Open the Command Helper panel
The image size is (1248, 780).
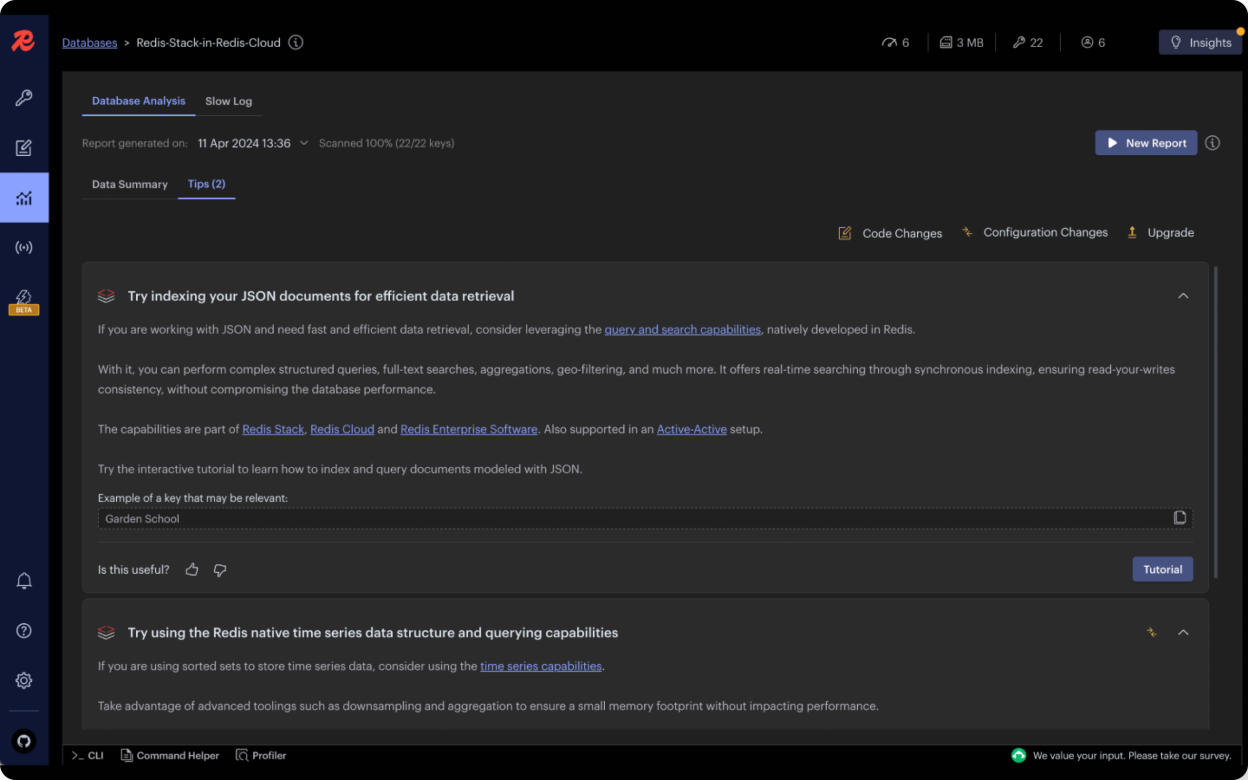169,756
